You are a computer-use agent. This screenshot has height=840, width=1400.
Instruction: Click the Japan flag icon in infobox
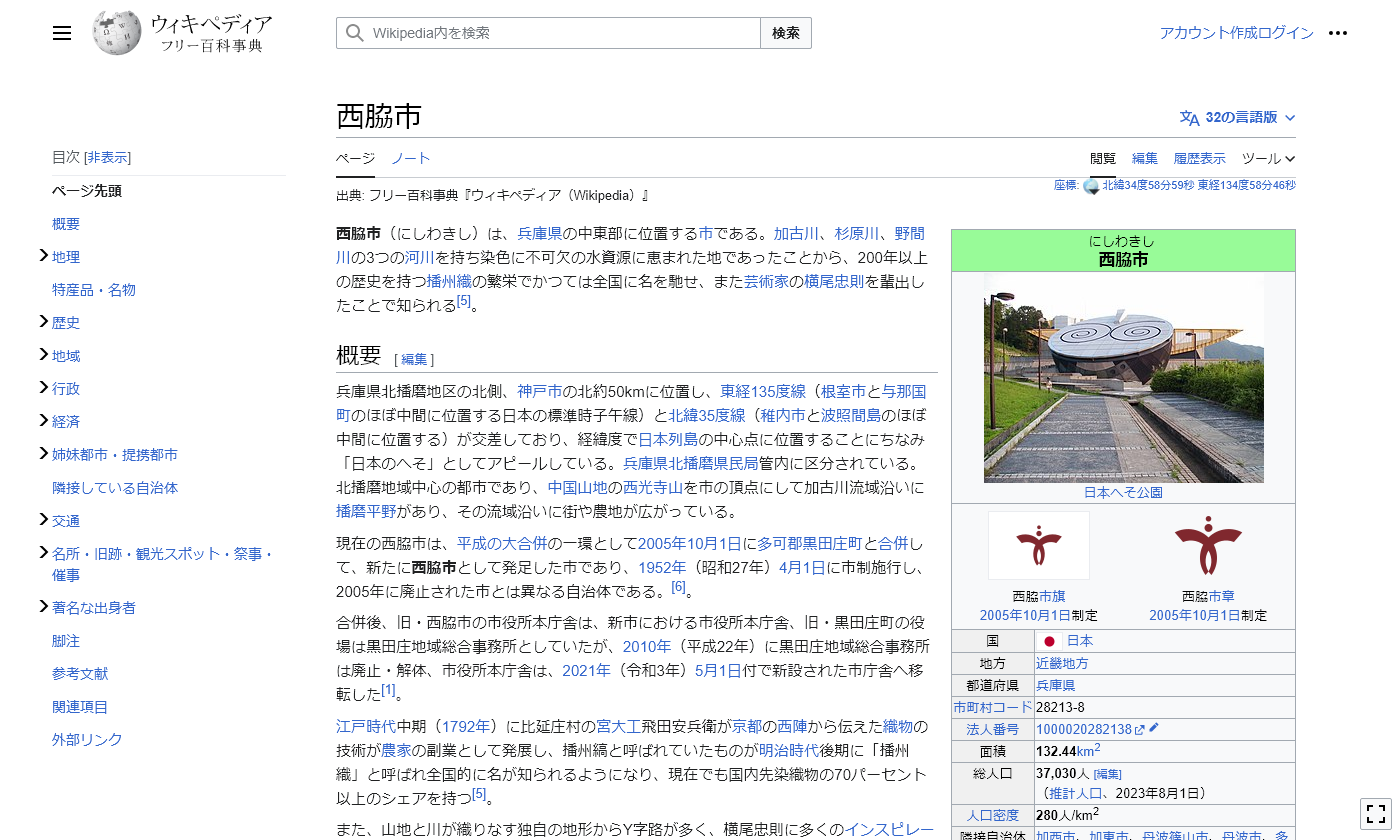(x=1050, y=641)
